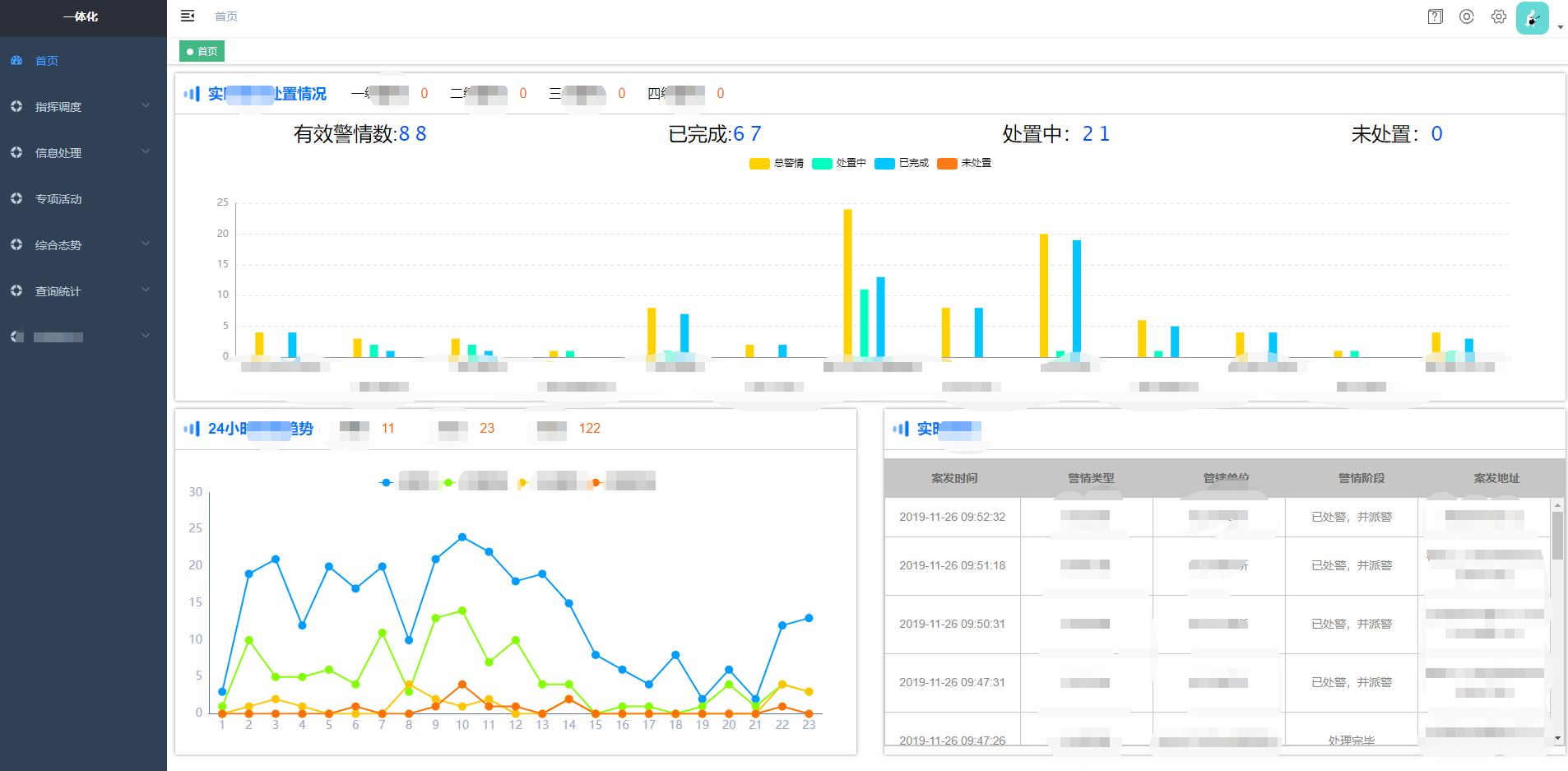This screenshot has height=771, width=1568.
Task: Click the tallest yellow bar in chart
Action: coord(847,283)
